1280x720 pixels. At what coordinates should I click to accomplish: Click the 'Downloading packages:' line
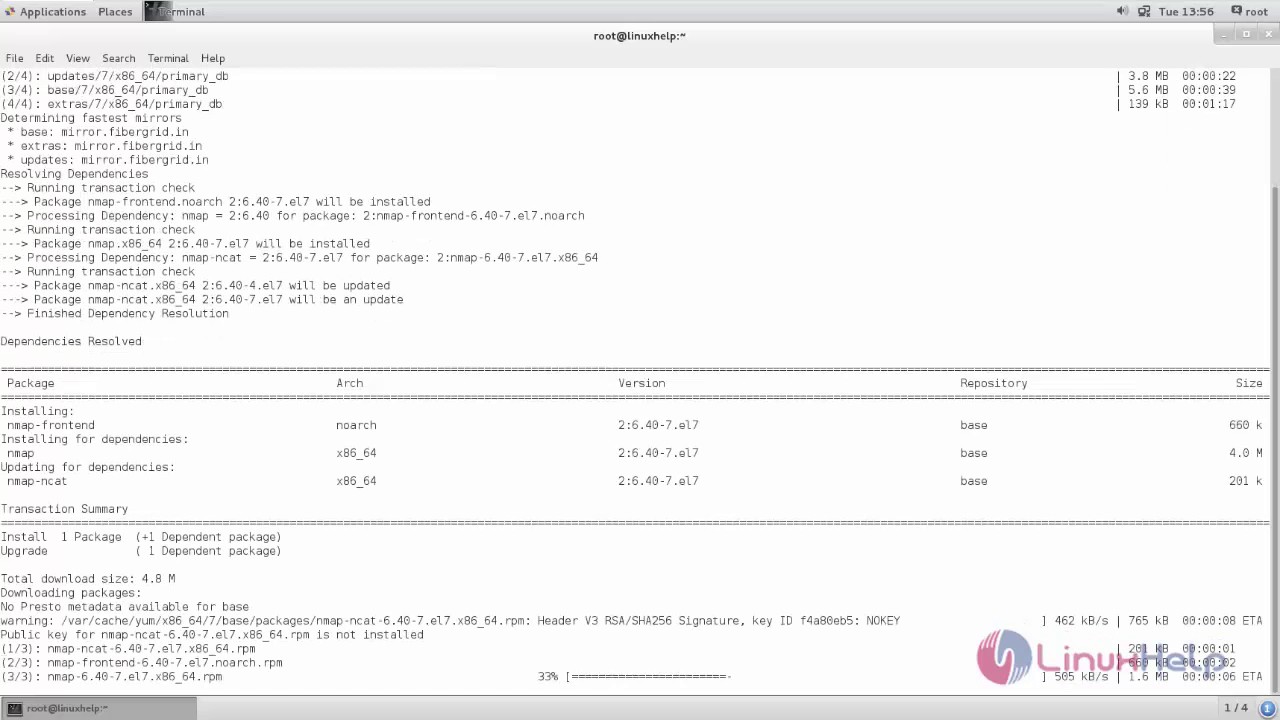point(71,593)
